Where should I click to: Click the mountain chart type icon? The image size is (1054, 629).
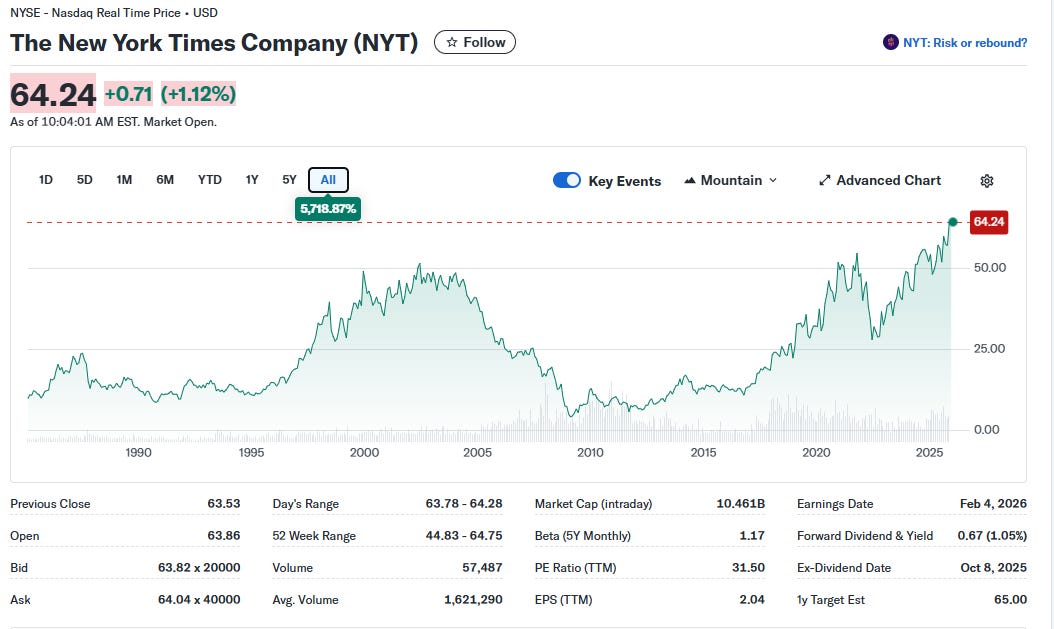690,180
